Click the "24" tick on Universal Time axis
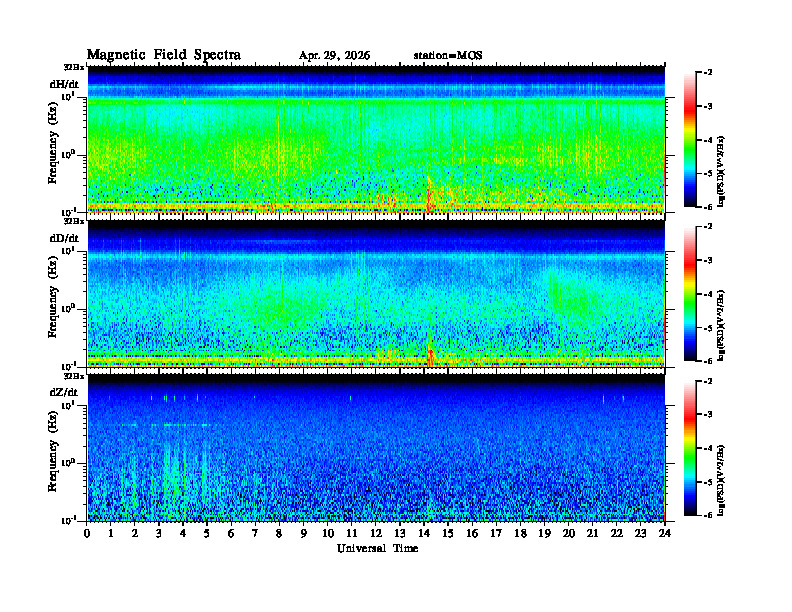This screenshot has width=792, height=612. pos(665,534)
